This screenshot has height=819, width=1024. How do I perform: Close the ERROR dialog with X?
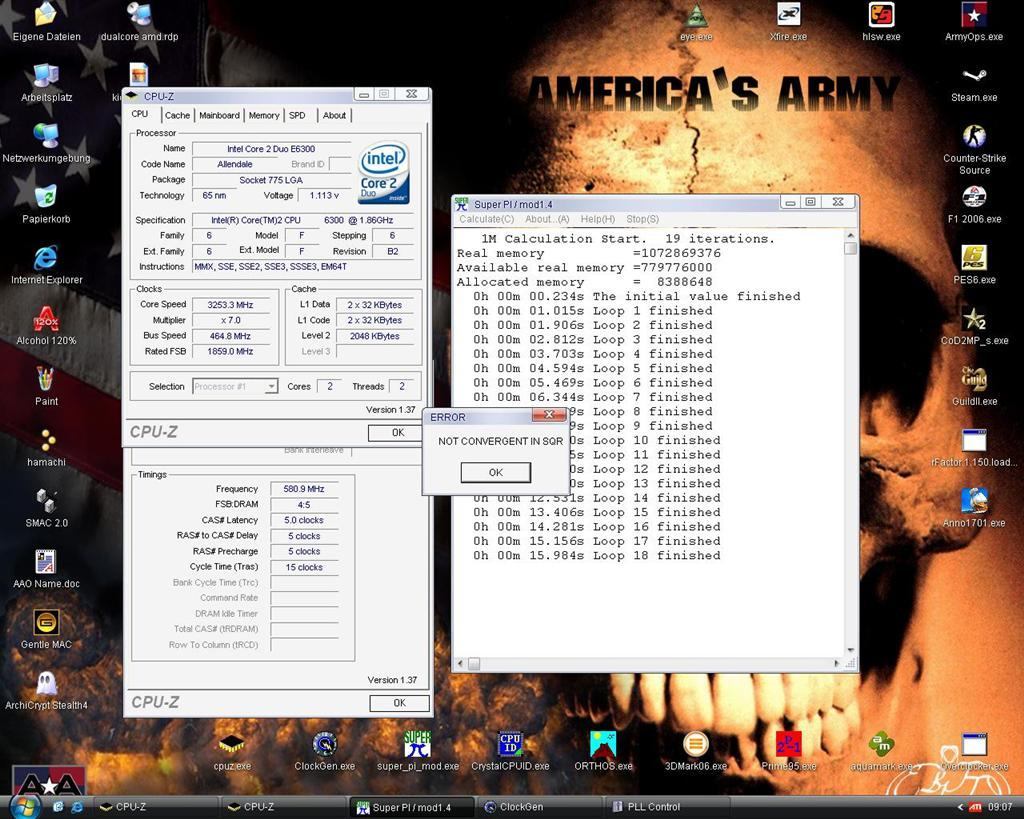click(x=549, y=415)
